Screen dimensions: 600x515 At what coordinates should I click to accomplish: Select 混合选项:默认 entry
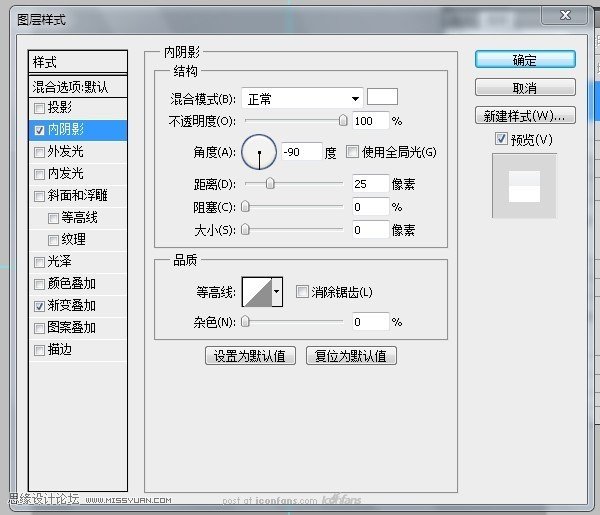pyautogui.click(x=78, y=87)
